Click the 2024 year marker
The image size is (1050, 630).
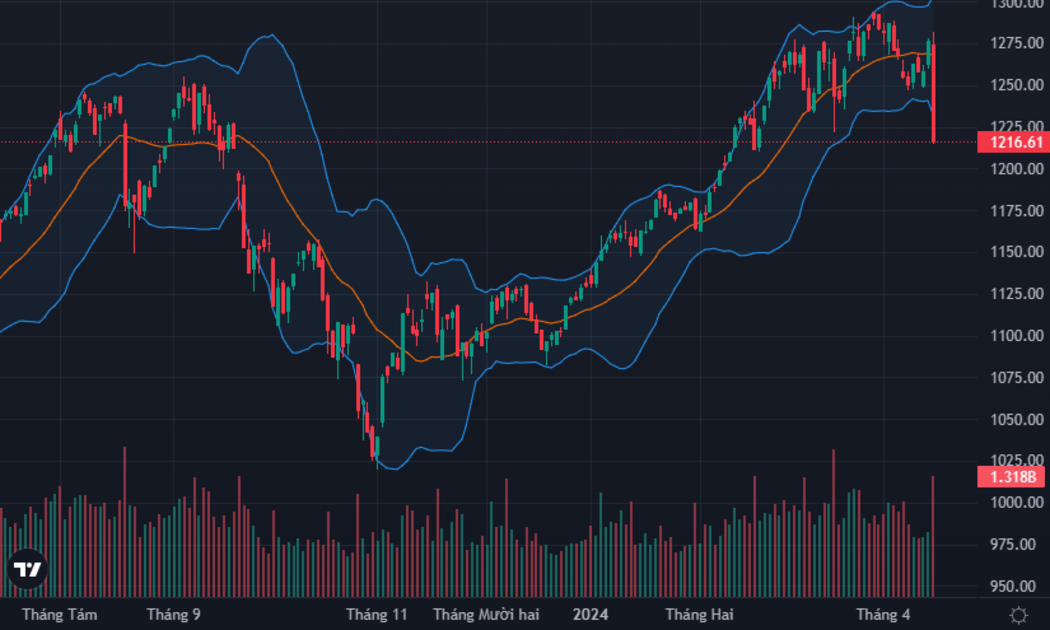(x=591, y=615)
